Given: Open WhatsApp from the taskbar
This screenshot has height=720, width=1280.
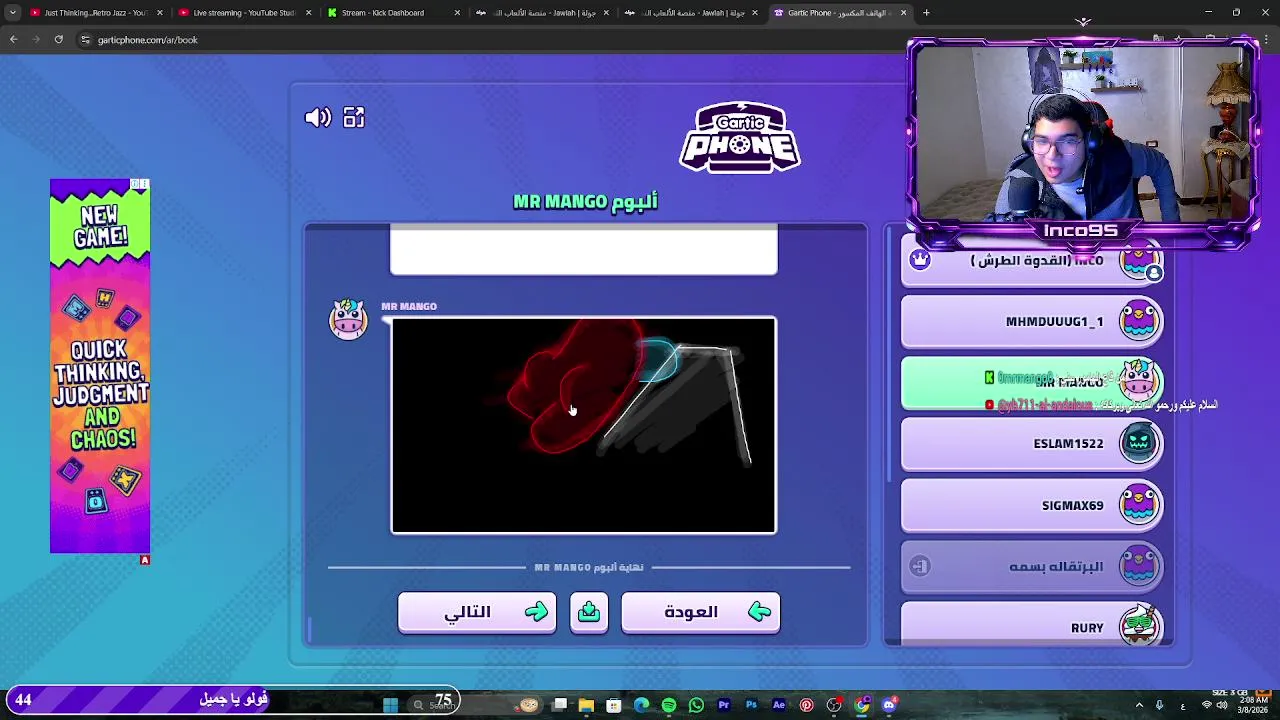Looking at the screenshot, I should coord(696,705).
